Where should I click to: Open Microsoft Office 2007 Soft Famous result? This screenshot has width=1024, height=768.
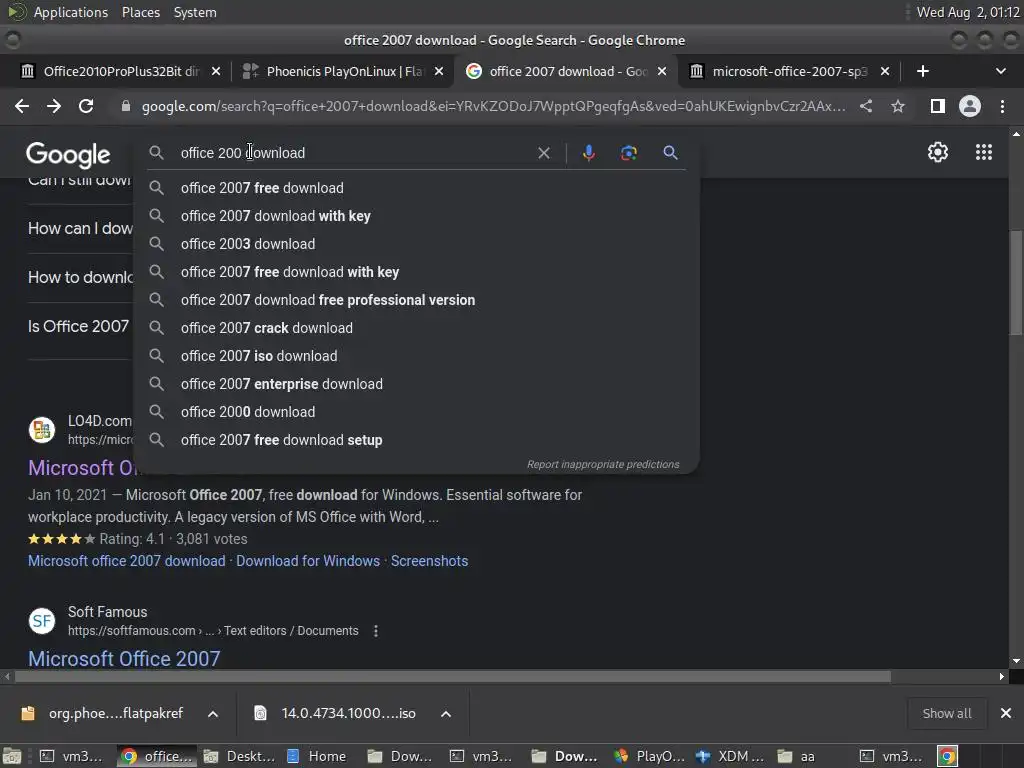[124, 658]
